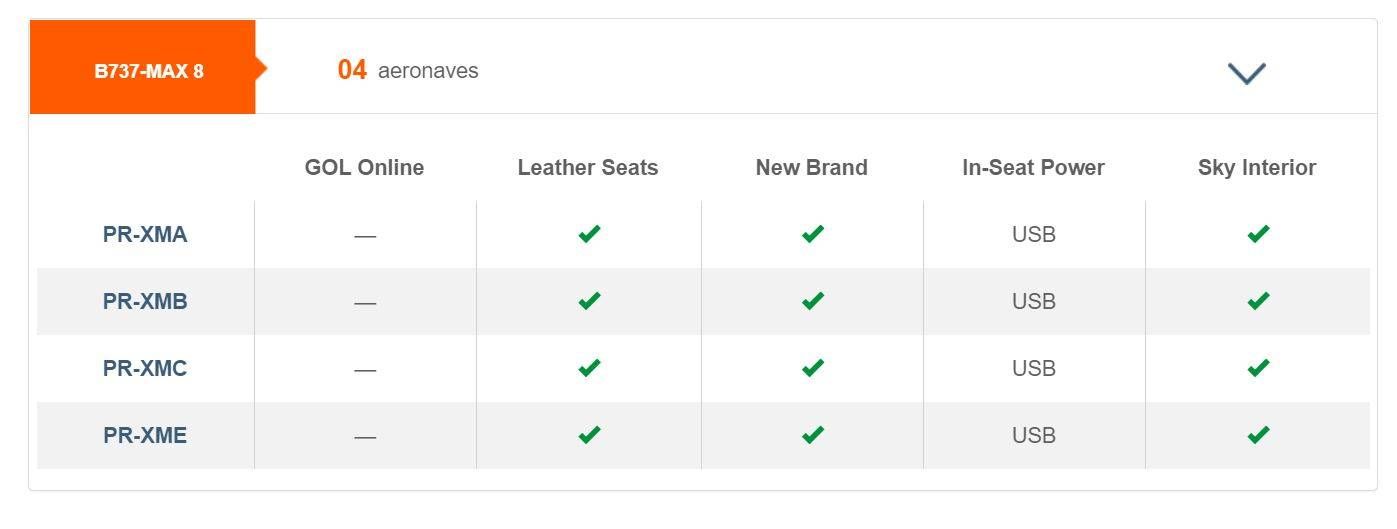Click GOL Online dash for PR-XMA
Screen dimensions: 1397x529
365,236
